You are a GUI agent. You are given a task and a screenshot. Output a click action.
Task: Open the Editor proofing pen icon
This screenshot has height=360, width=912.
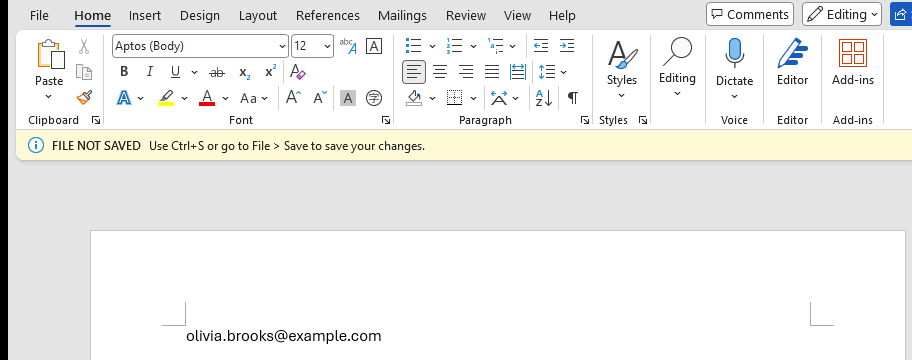793,54
